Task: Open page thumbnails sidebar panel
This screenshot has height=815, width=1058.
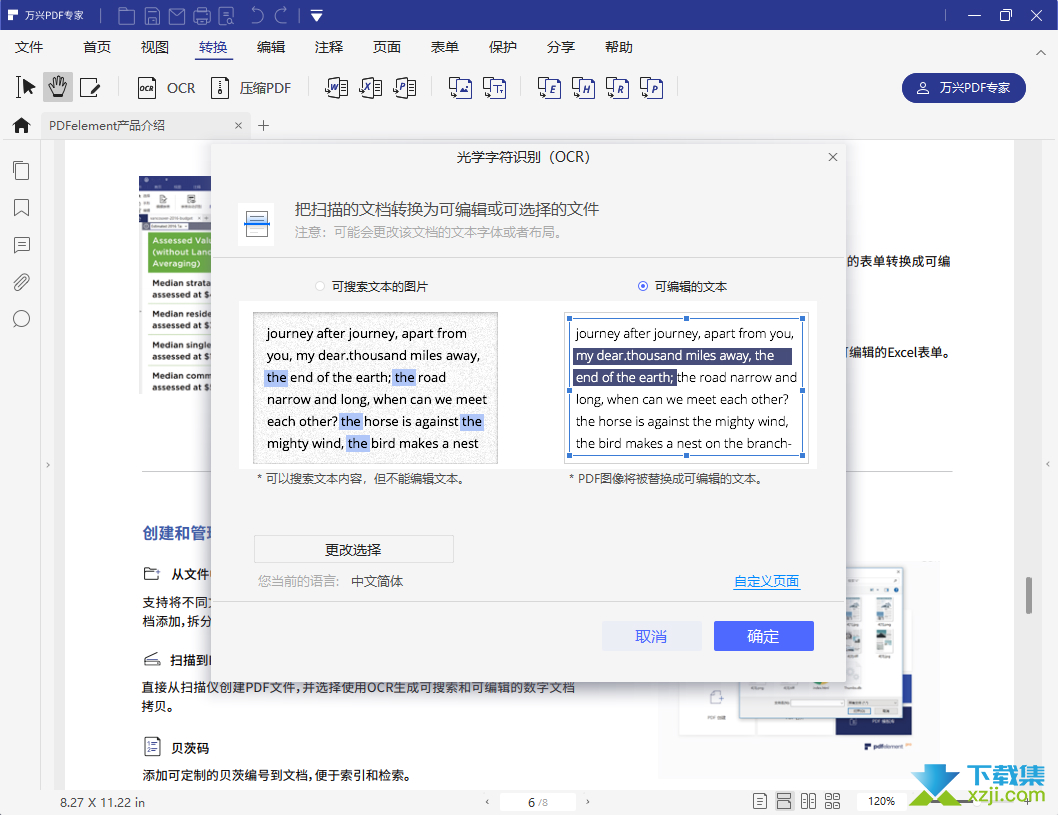Action: (x=22, y=170)
